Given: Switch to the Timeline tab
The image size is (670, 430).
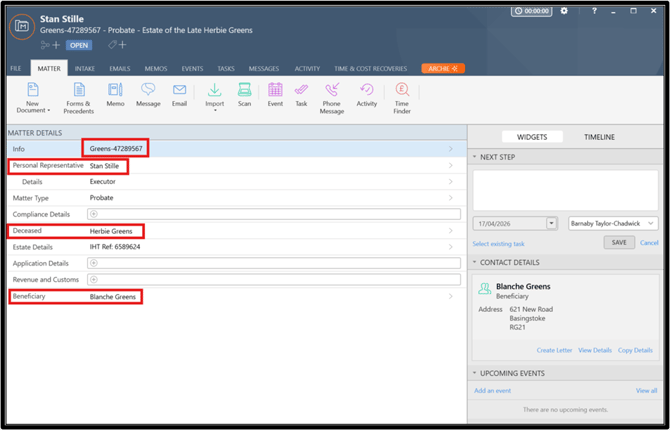Looking at the screenshot, I should [599, 137].
